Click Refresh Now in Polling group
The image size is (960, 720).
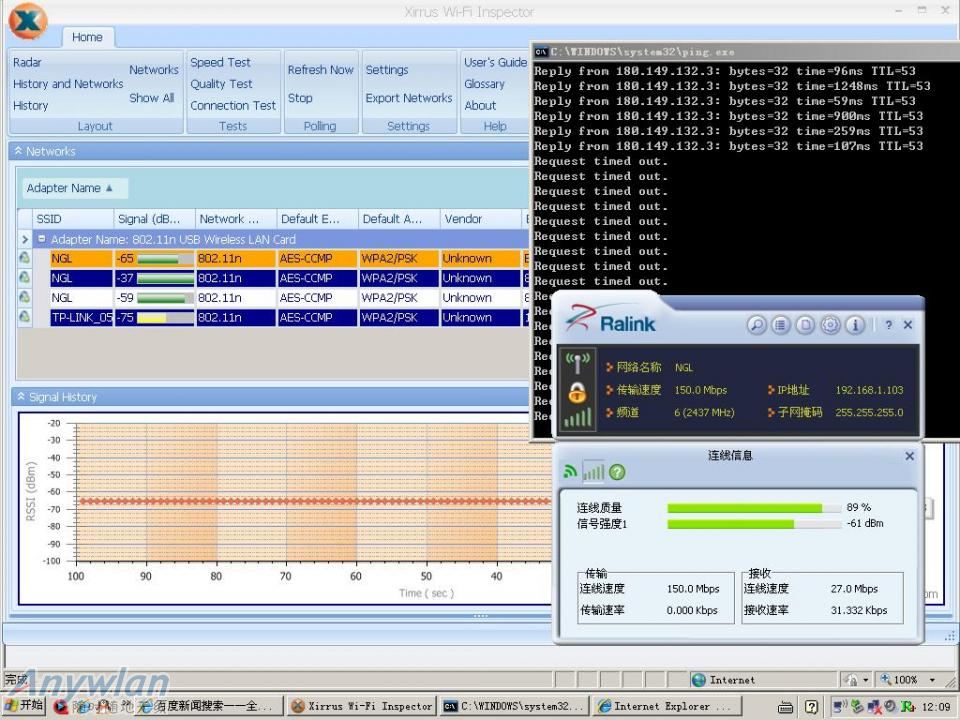[320, 70]
